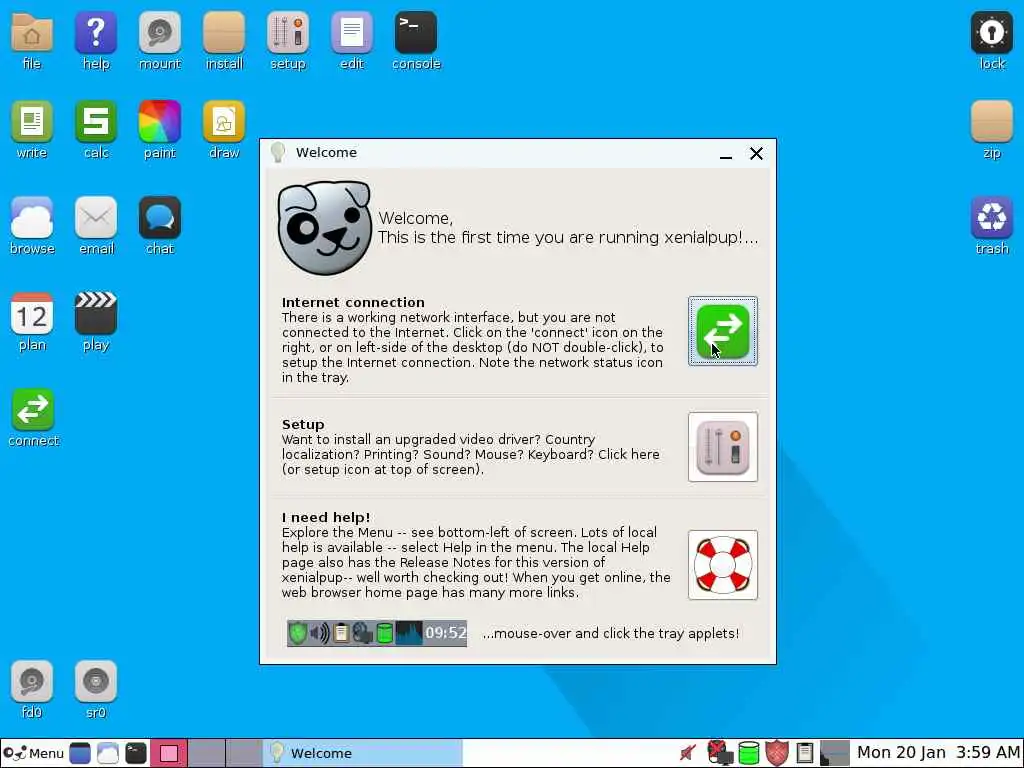
Task: Switch to the second virtual desktop in pager
Action: click(207, 753)
